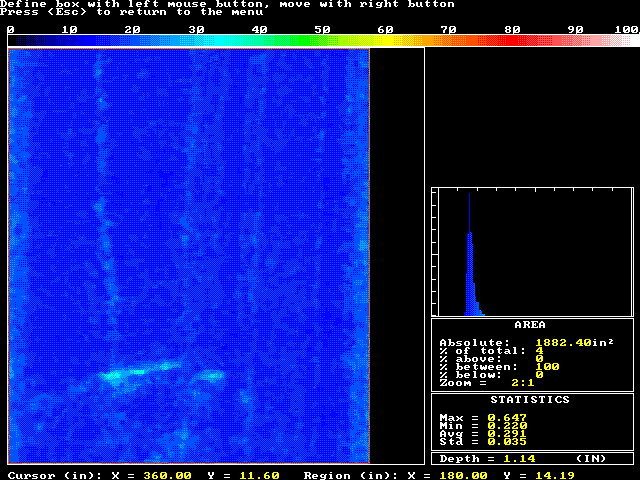
Task: Click the AREA panel heading
Action: 530,325
